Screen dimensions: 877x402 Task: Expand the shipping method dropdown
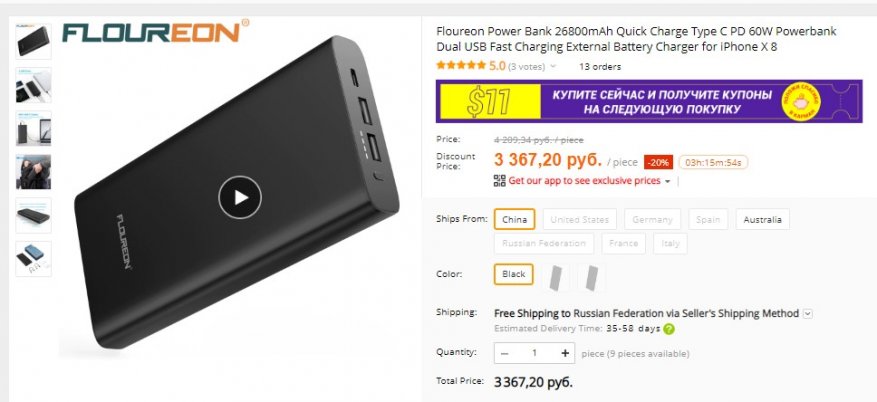click(x=807, y=314)
